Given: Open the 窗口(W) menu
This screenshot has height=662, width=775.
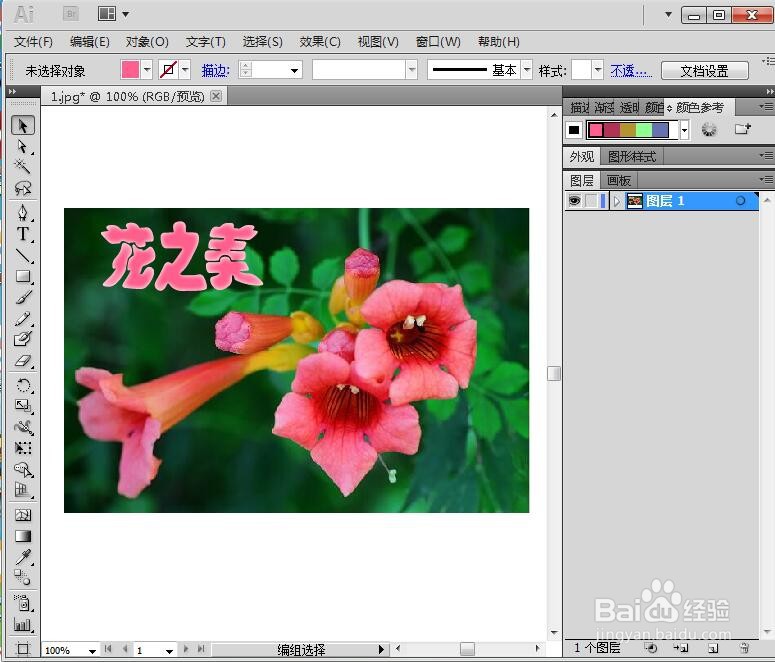Looking at the screenshot, I should [438, 42].
